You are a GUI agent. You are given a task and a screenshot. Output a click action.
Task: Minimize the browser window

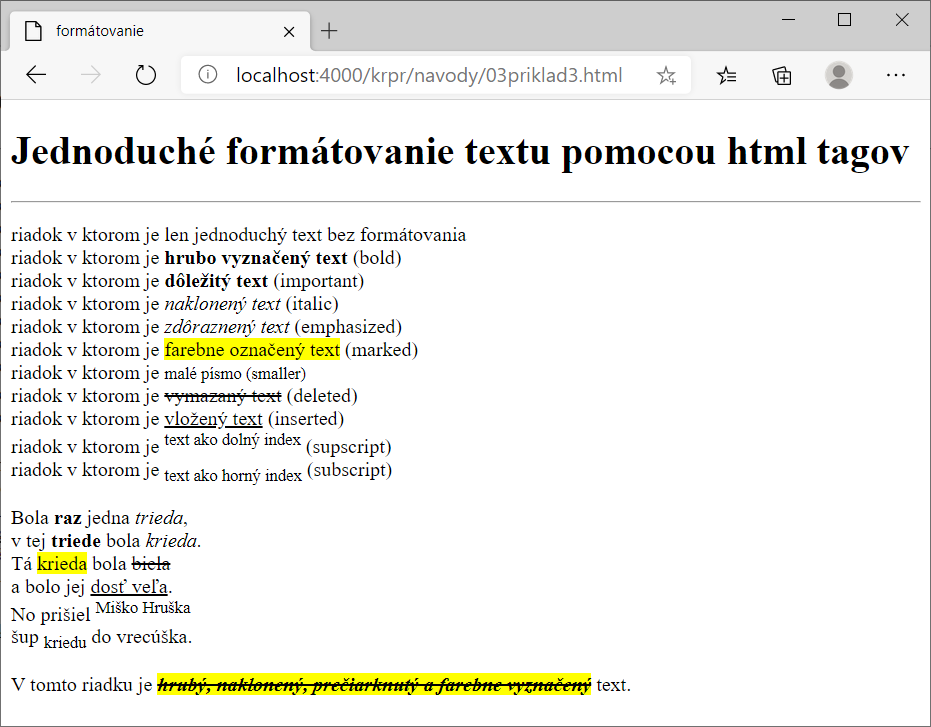pyautogui.click(x=788, y=20)
